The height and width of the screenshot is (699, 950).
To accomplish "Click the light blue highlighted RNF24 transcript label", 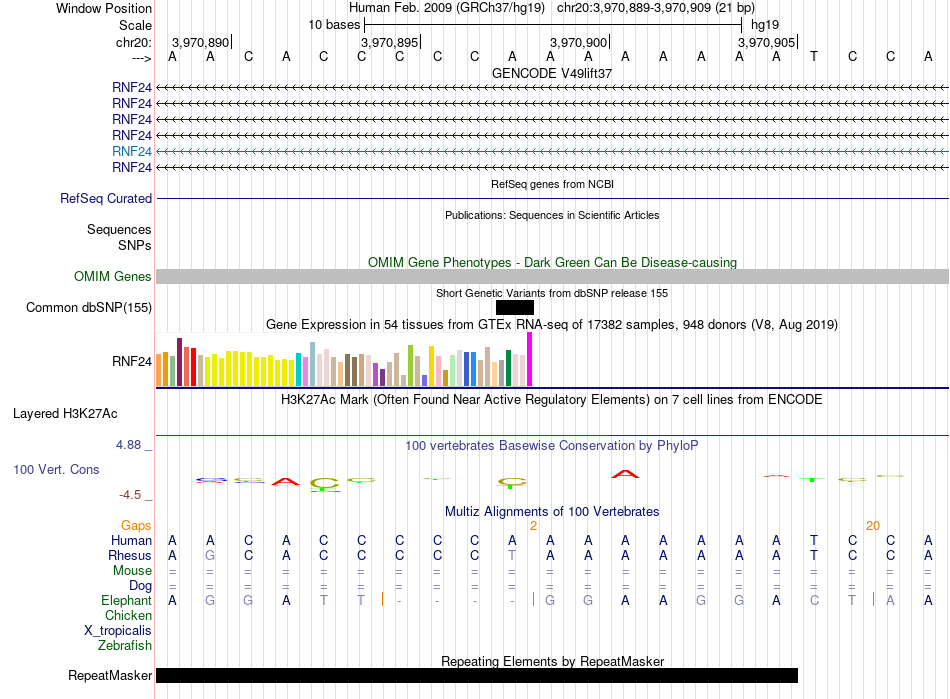I will (131, 151).
